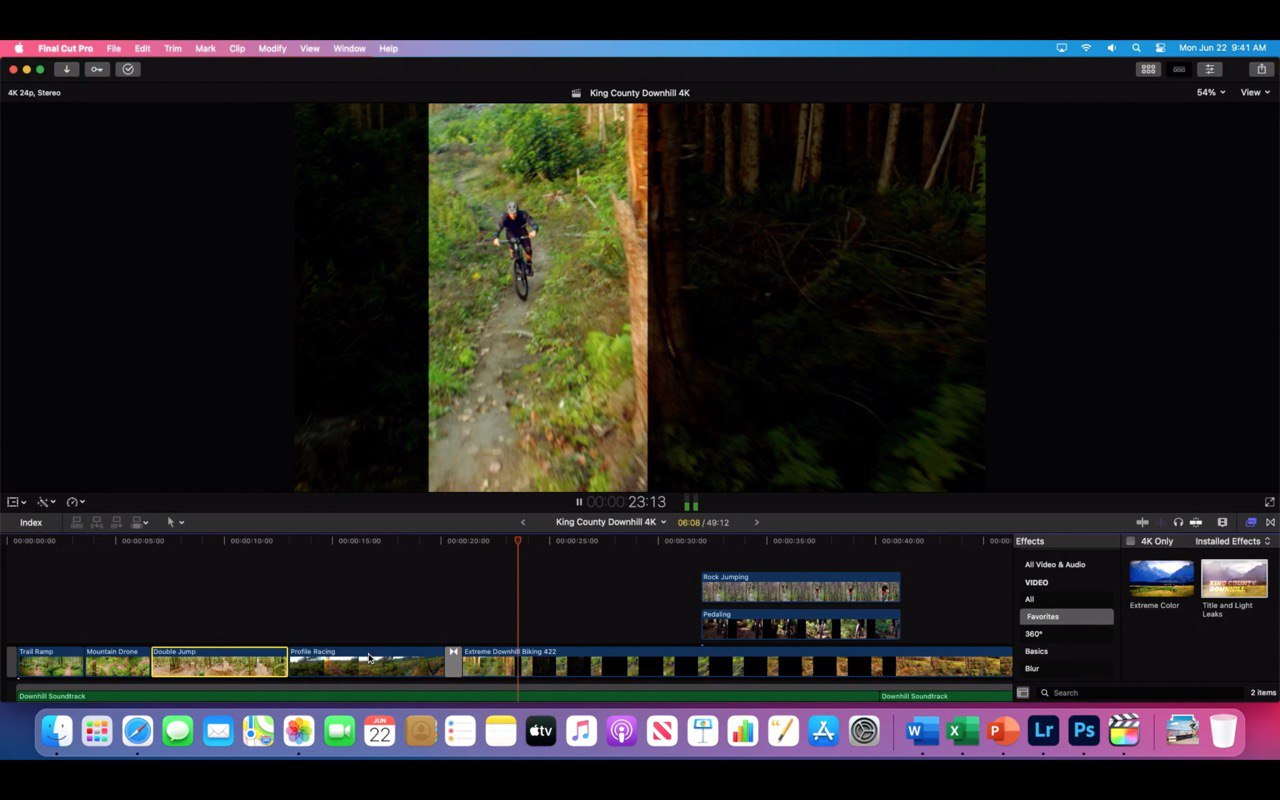Select the Trail Ramp clip

(x=50, y=662)
